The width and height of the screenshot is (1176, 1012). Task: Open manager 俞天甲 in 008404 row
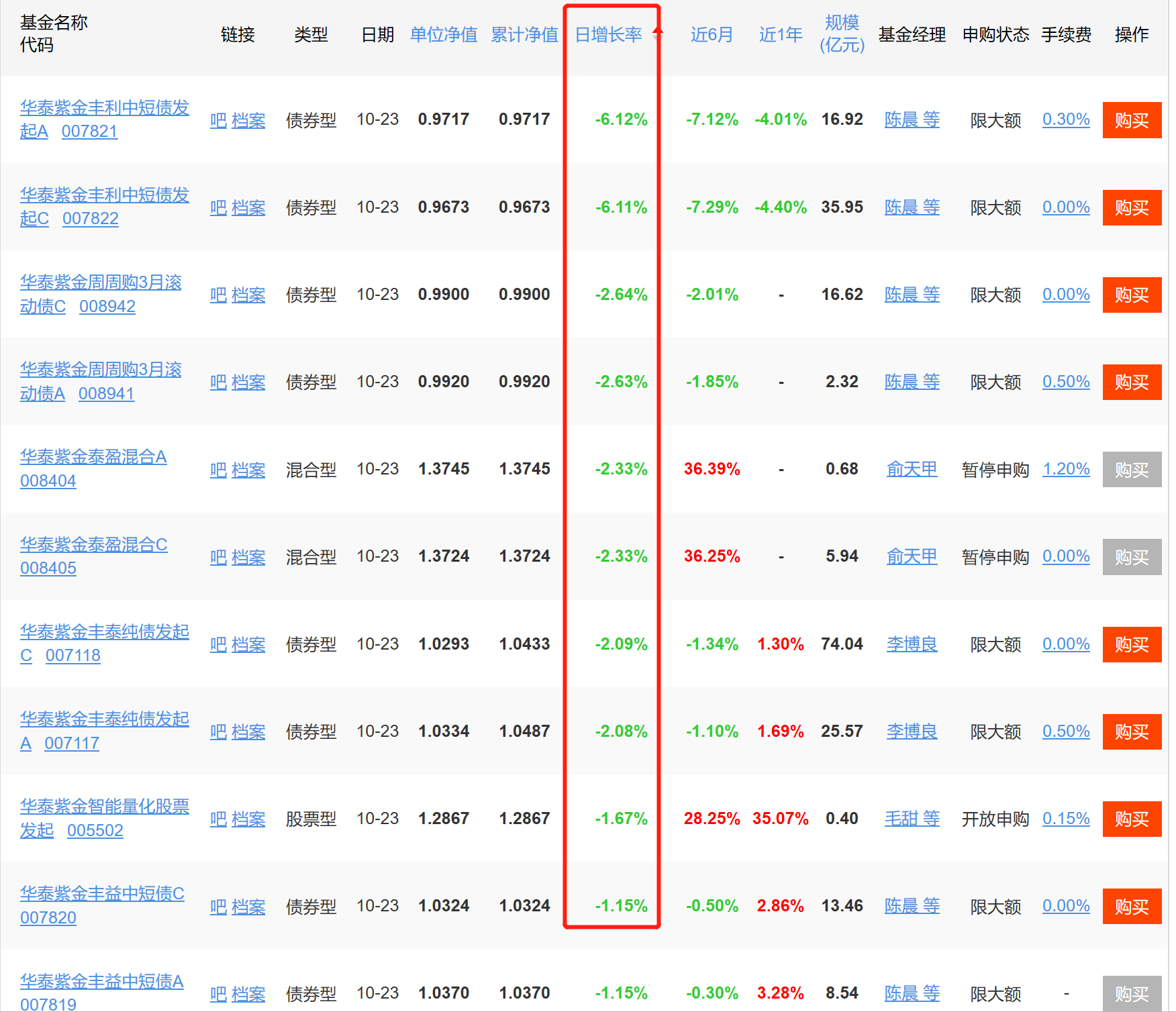tap(912, 469)
